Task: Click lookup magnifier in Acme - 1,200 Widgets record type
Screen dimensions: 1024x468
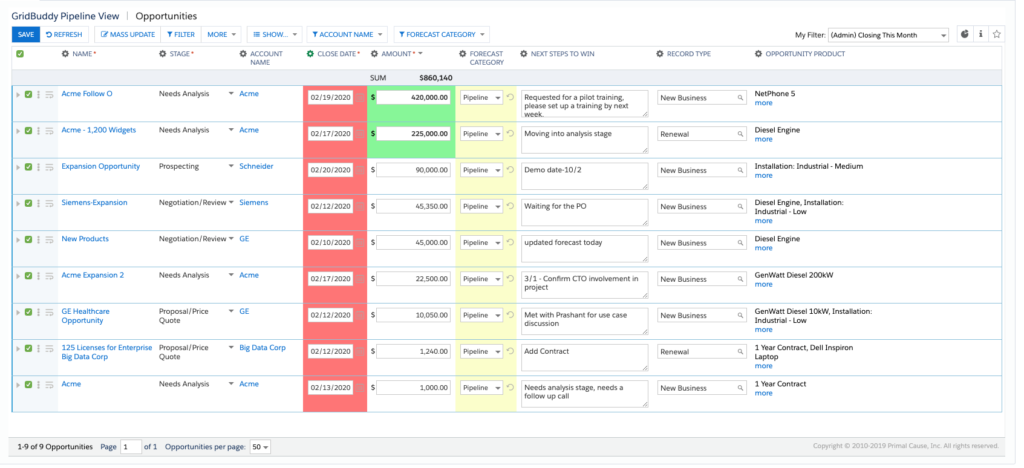Action: [x=741, y=134]
